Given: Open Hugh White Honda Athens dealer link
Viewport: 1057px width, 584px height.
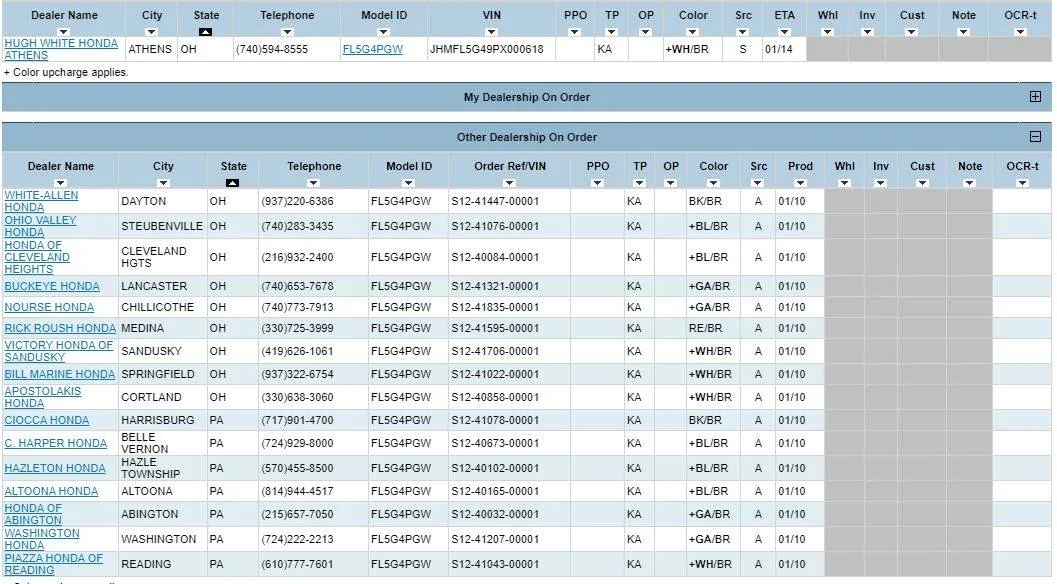Looking at the screenshot, I should click(x=61, y=49).
